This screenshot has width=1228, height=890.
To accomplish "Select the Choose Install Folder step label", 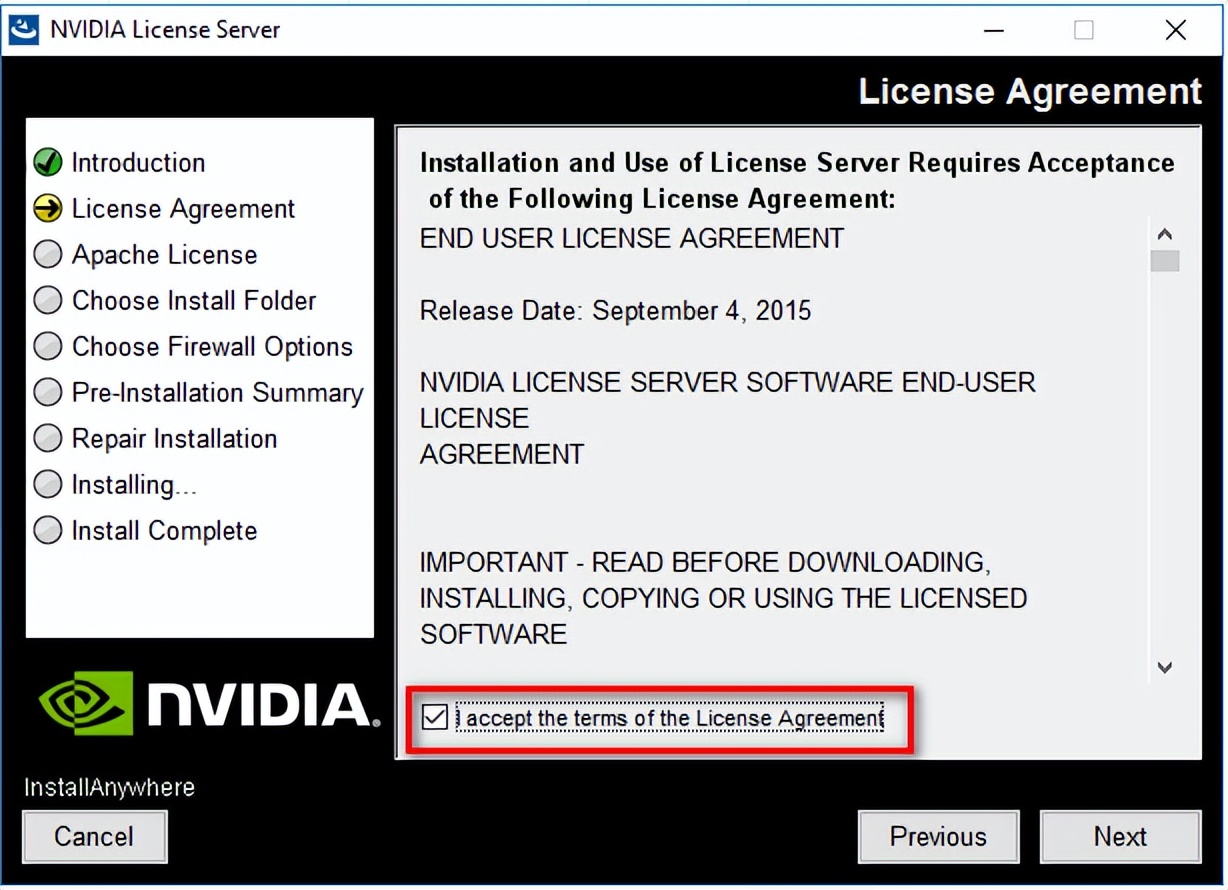I will [194, 300].
